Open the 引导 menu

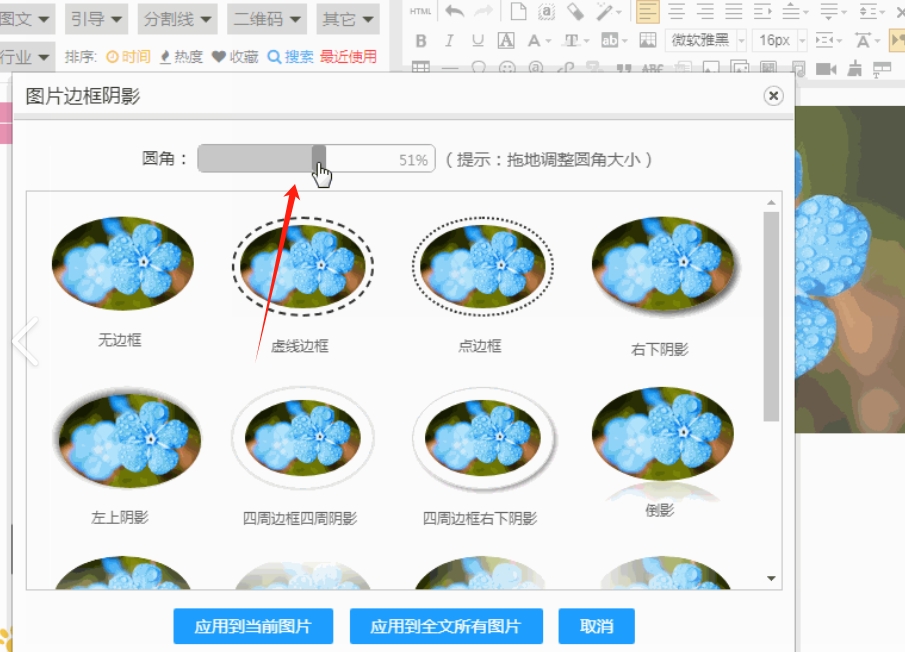click(96, 19)
